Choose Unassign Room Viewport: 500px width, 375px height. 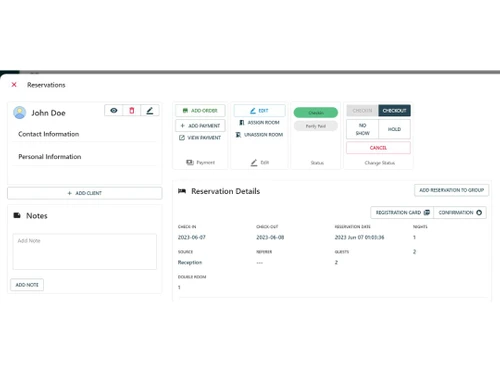click(x=259, y=135)
